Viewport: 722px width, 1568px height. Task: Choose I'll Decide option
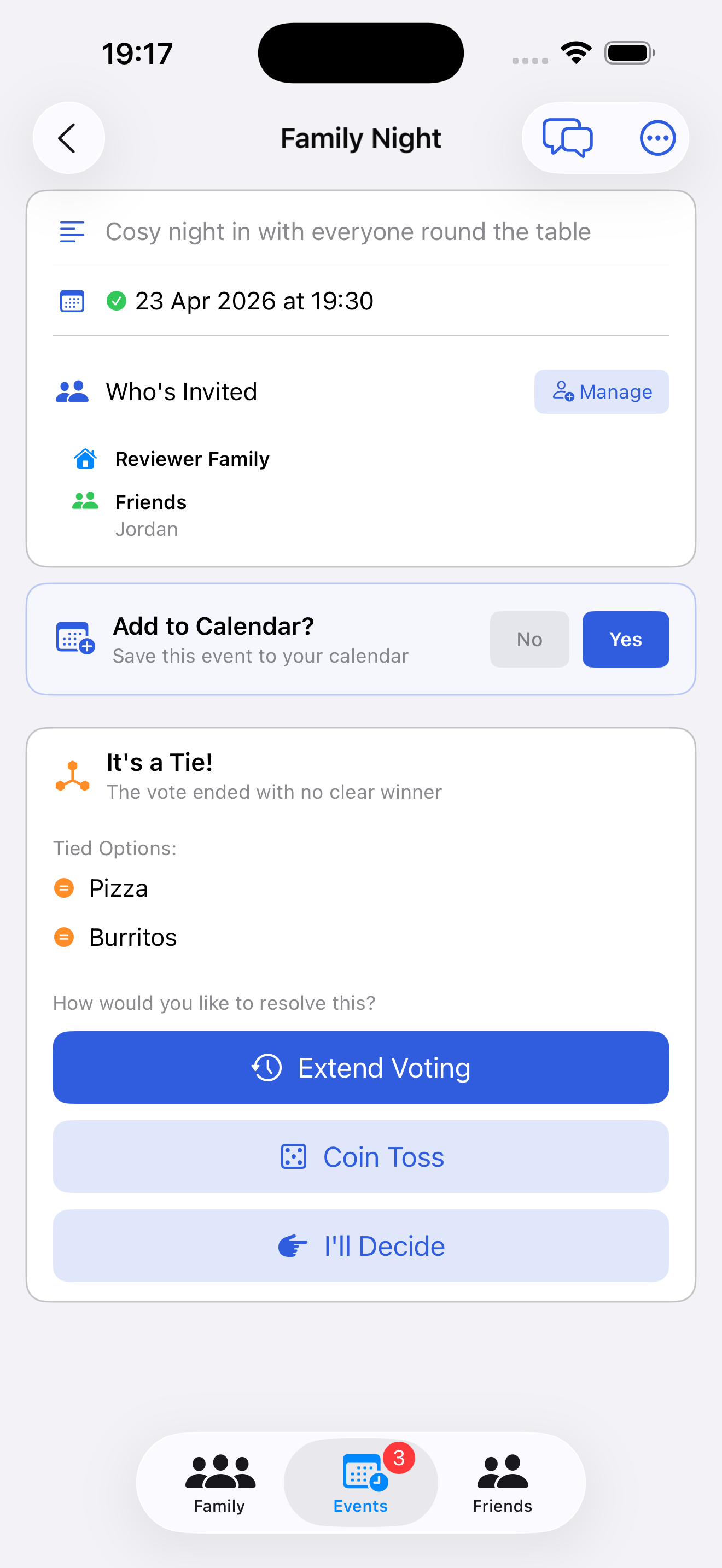[361, 1246]
